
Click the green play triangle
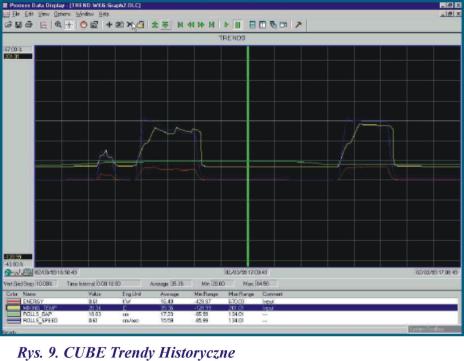(226, 25)
